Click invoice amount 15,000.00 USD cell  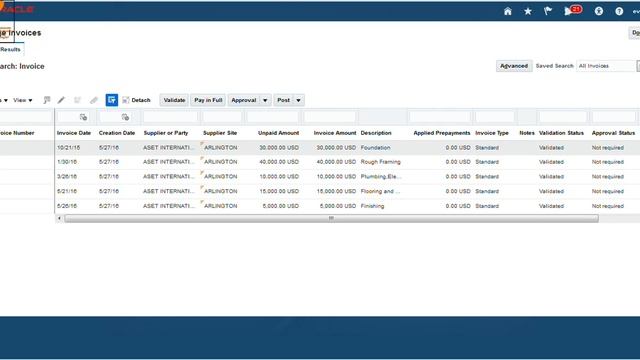336,191
